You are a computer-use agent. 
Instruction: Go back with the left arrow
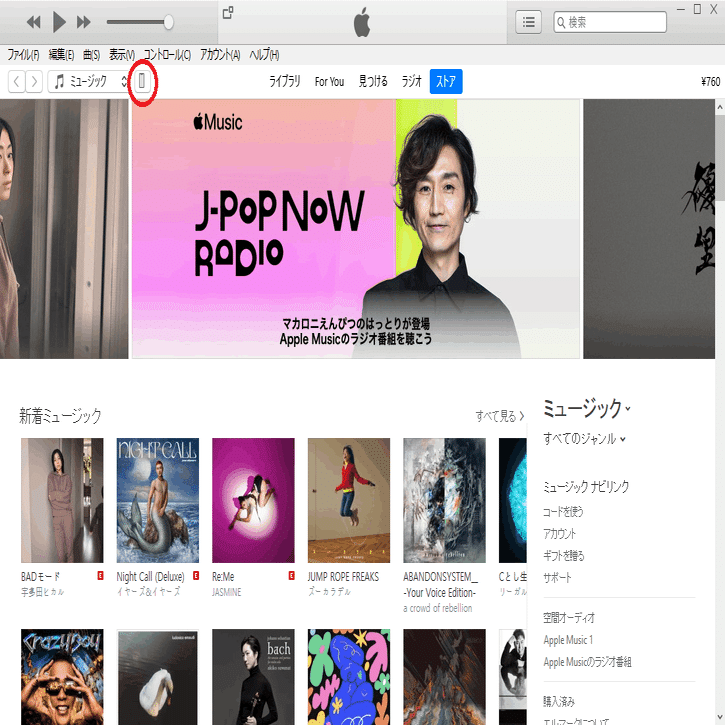coord(17,82)
